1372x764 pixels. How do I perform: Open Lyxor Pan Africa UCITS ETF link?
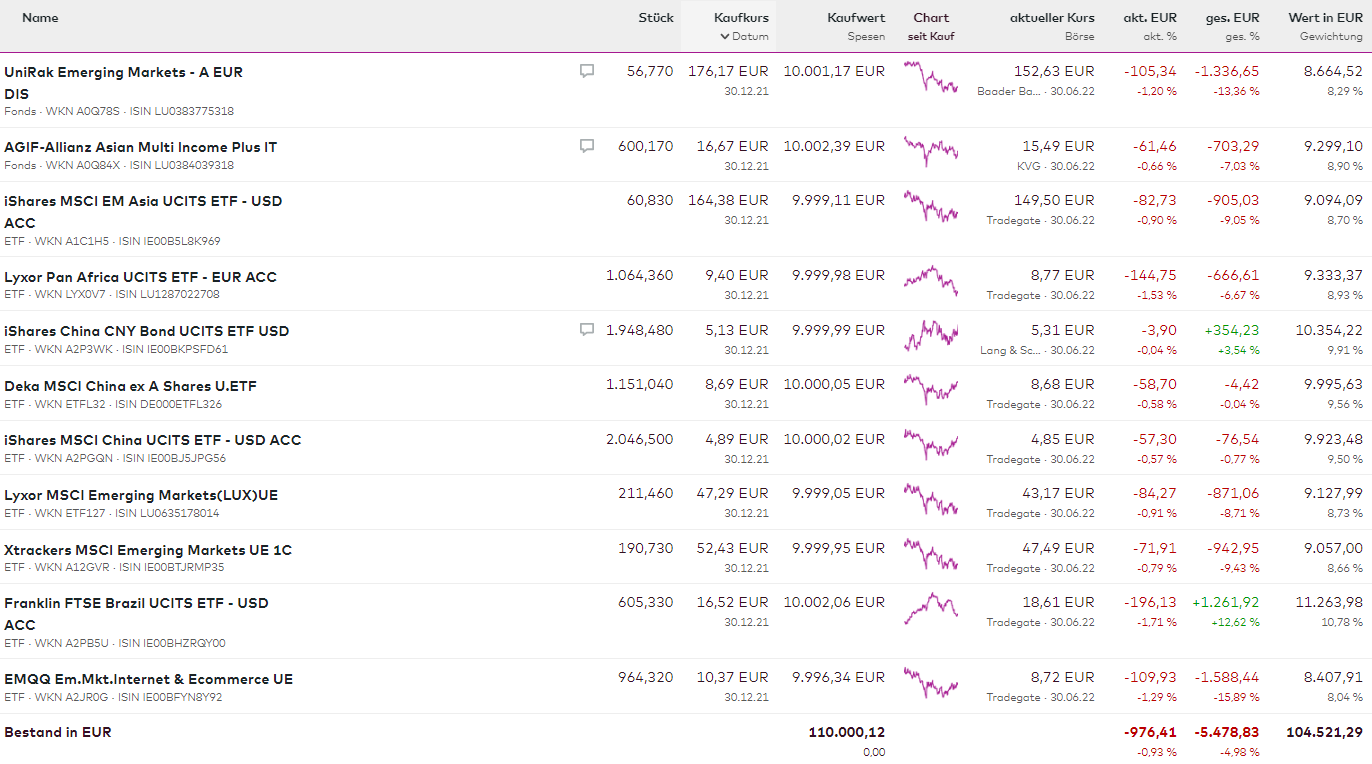140,277
